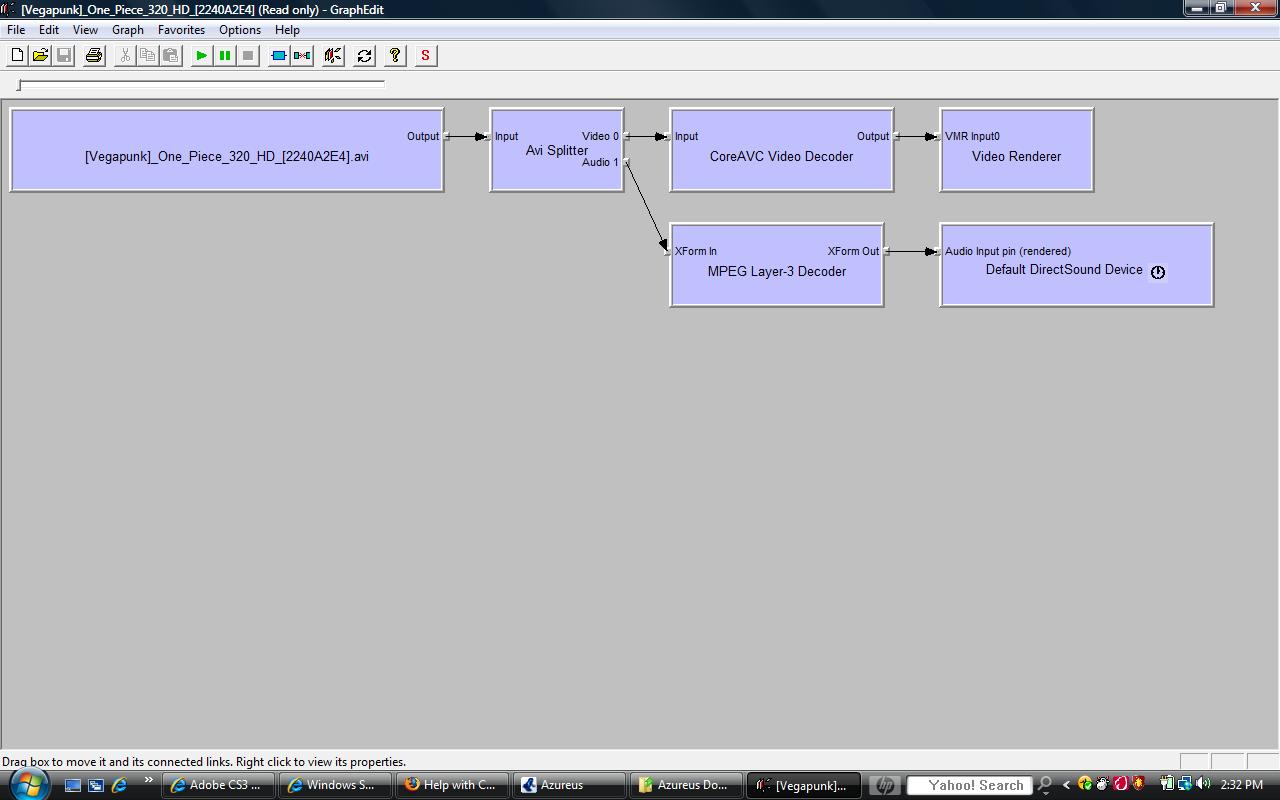The height and width of the screenshot is (800, 1280).
Task: Open the Favorites menu
Action: (181, 30)
